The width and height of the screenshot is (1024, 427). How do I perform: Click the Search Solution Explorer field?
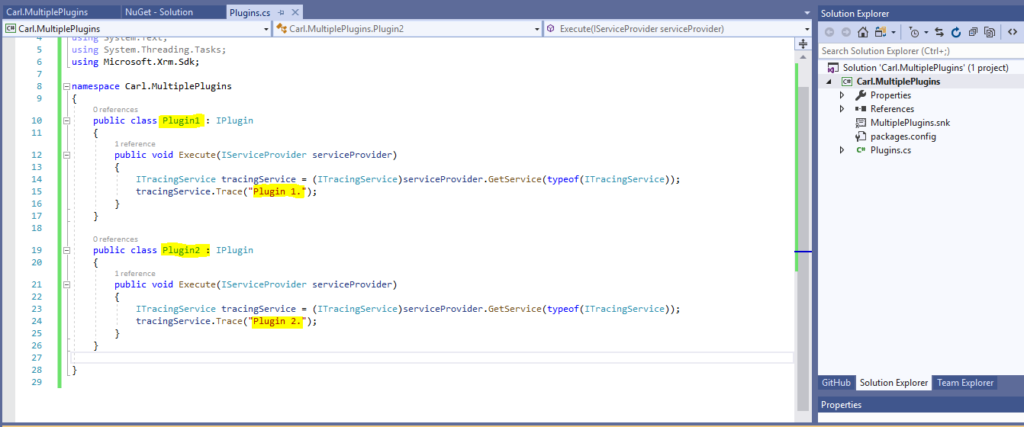(921, 50)
